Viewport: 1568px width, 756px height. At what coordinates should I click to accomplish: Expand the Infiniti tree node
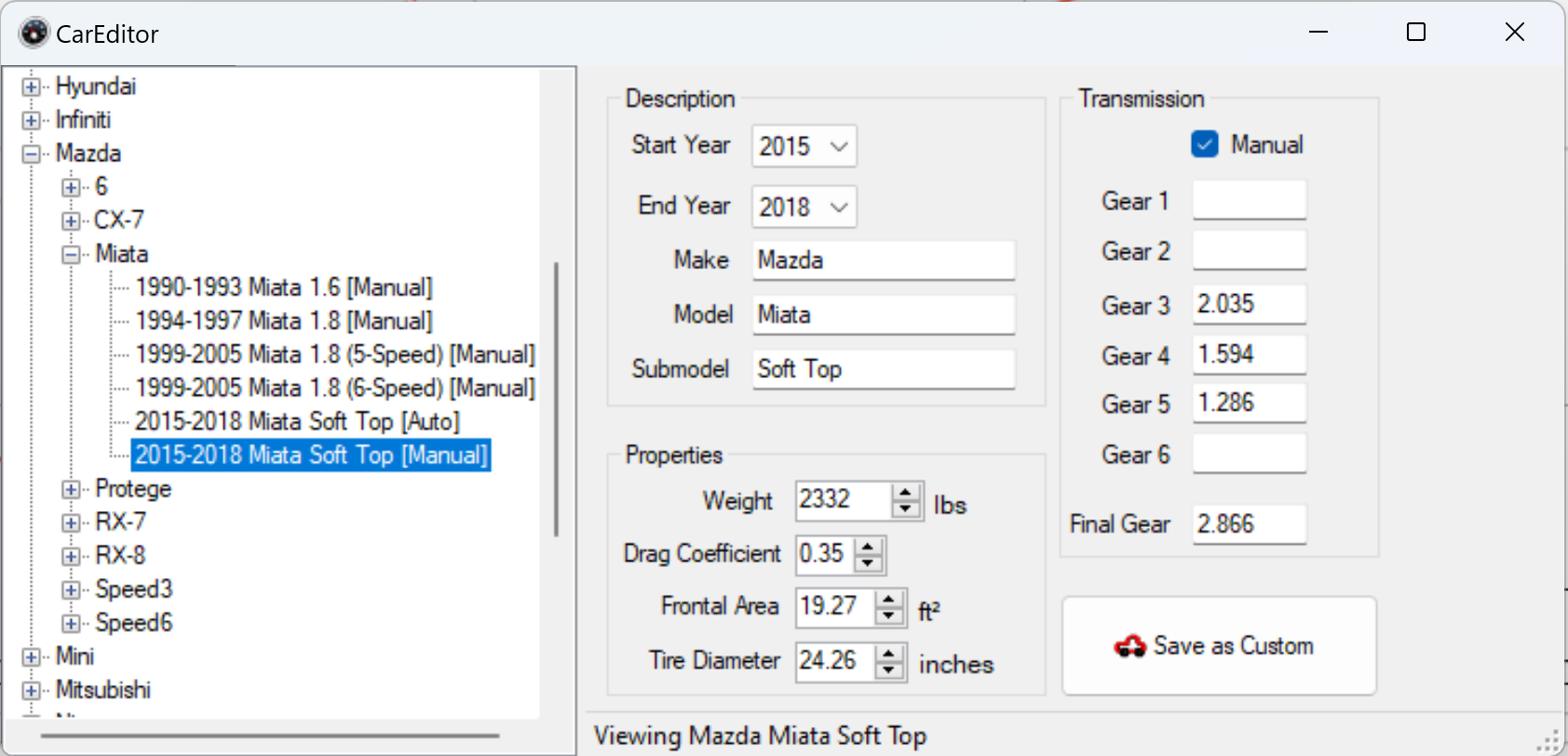pos(32,120)
